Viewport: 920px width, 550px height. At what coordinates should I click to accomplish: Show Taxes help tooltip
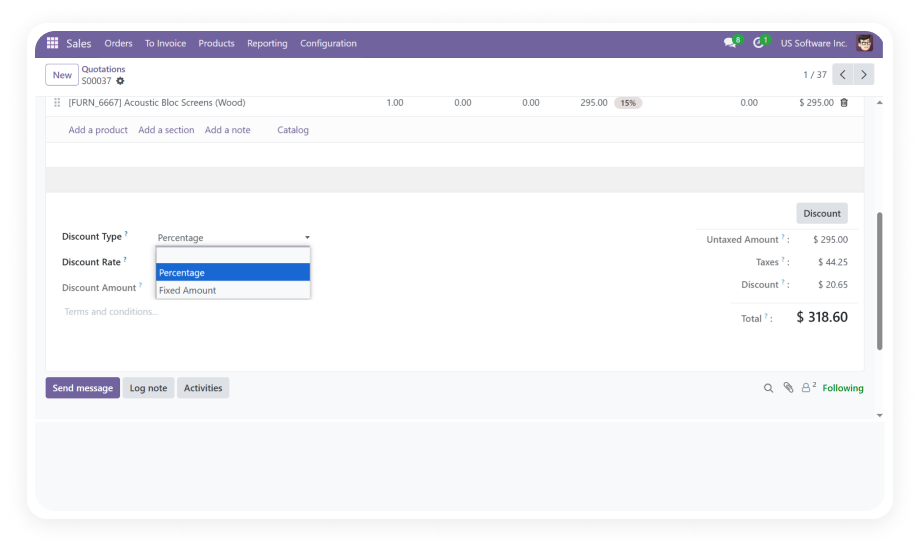(783, 259)
